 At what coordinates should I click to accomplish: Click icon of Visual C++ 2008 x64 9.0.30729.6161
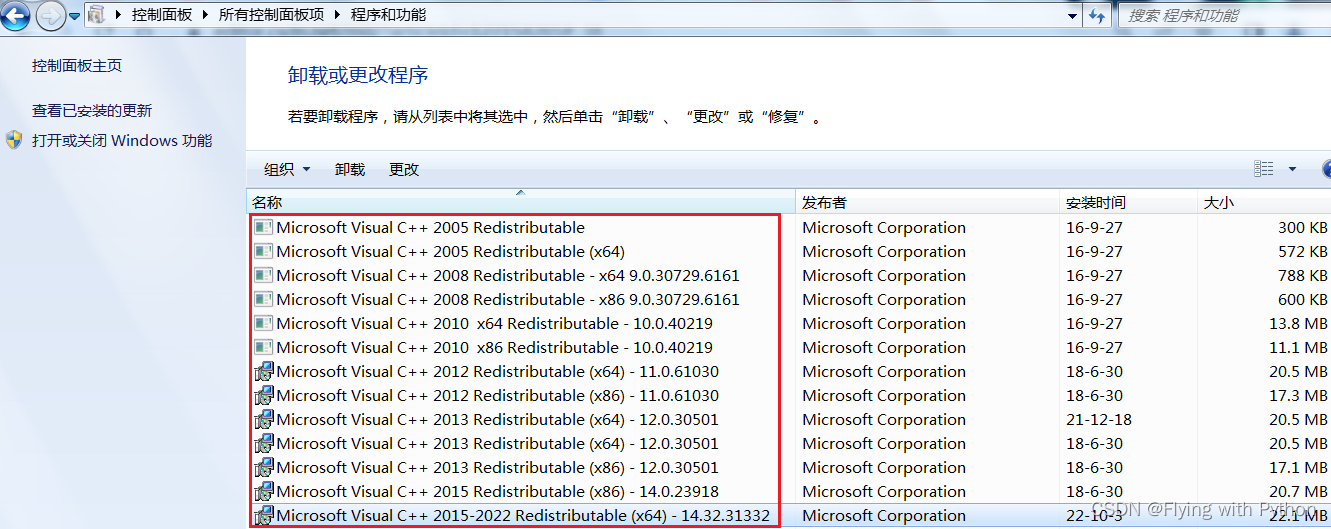click(x=263, y=275)
